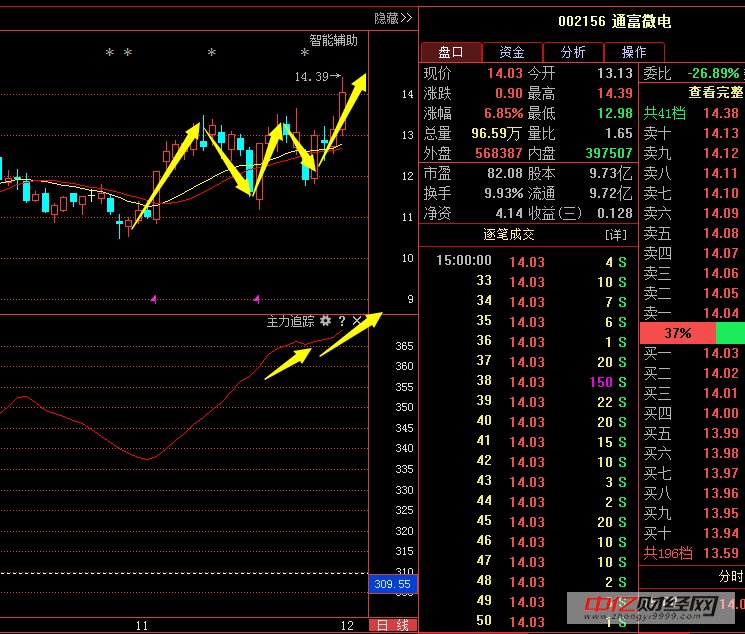This screenshot has width=745, height=634.
Task: Select the 操作 tab
Action: point(634,52)
